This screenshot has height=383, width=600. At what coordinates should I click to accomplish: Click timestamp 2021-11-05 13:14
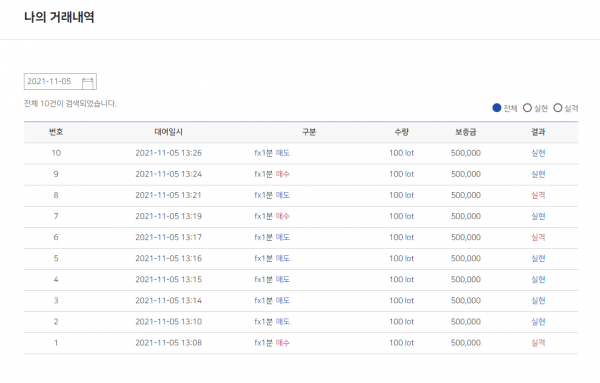click(168, 300)
